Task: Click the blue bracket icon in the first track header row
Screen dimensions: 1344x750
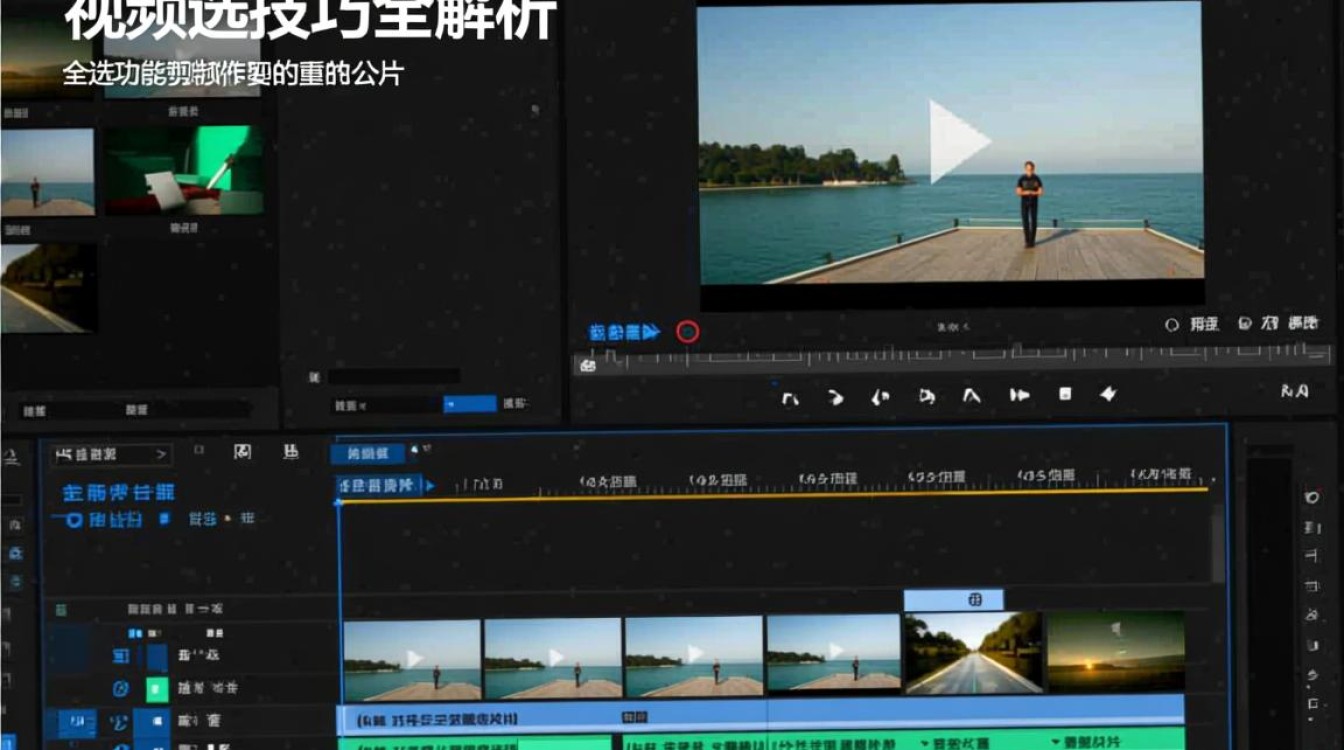Action: point(121,657)
